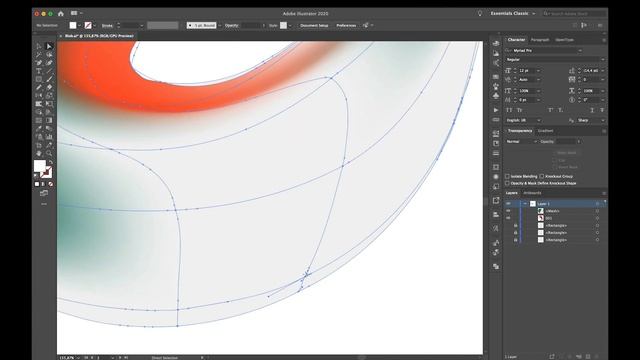Select the Selection tool (black arrow)
The height and width of the screenshot is (360, 640).
click(x=39, y=47)
